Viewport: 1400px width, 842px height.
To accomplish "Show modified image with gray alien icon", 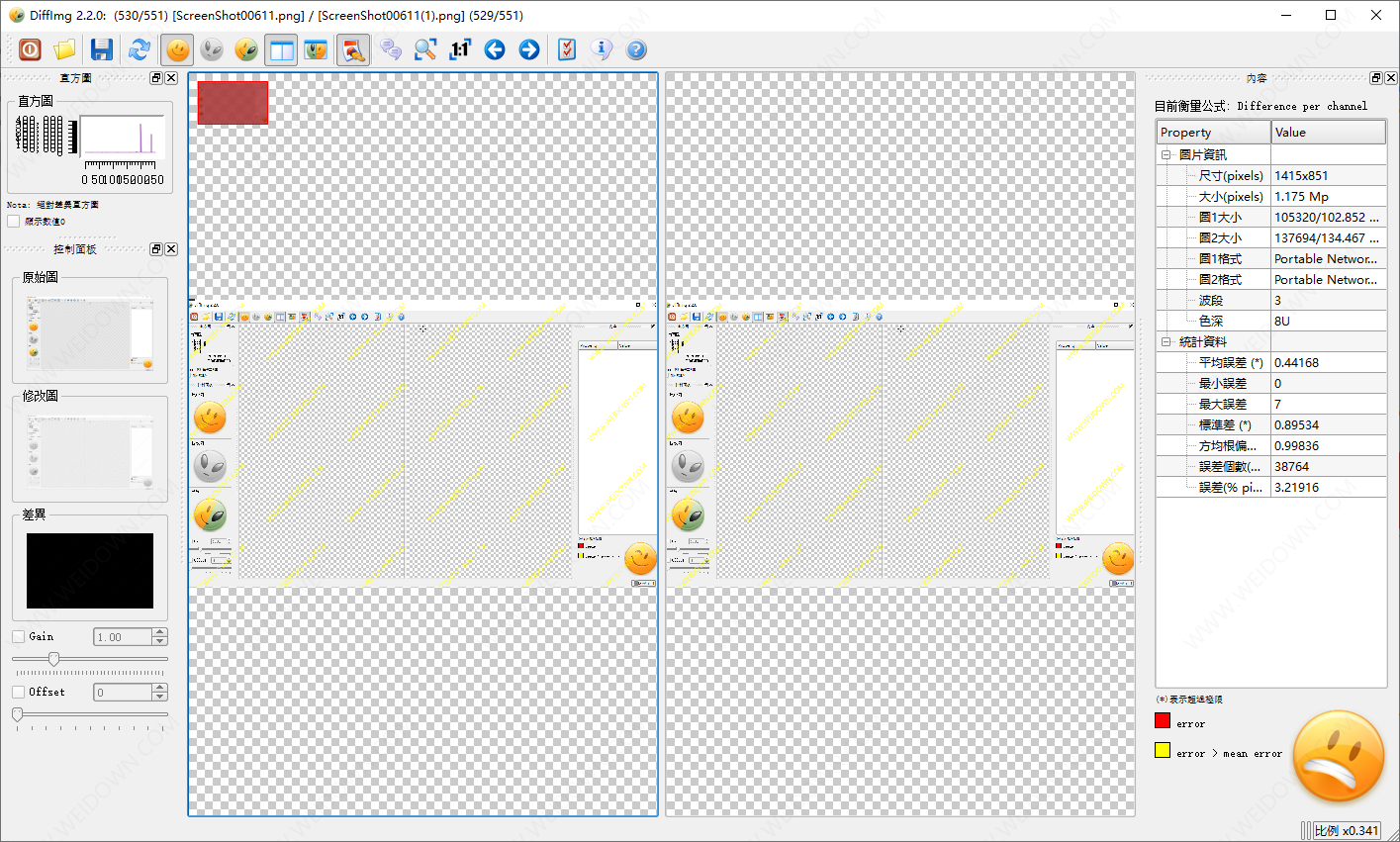I will [212, 49].
